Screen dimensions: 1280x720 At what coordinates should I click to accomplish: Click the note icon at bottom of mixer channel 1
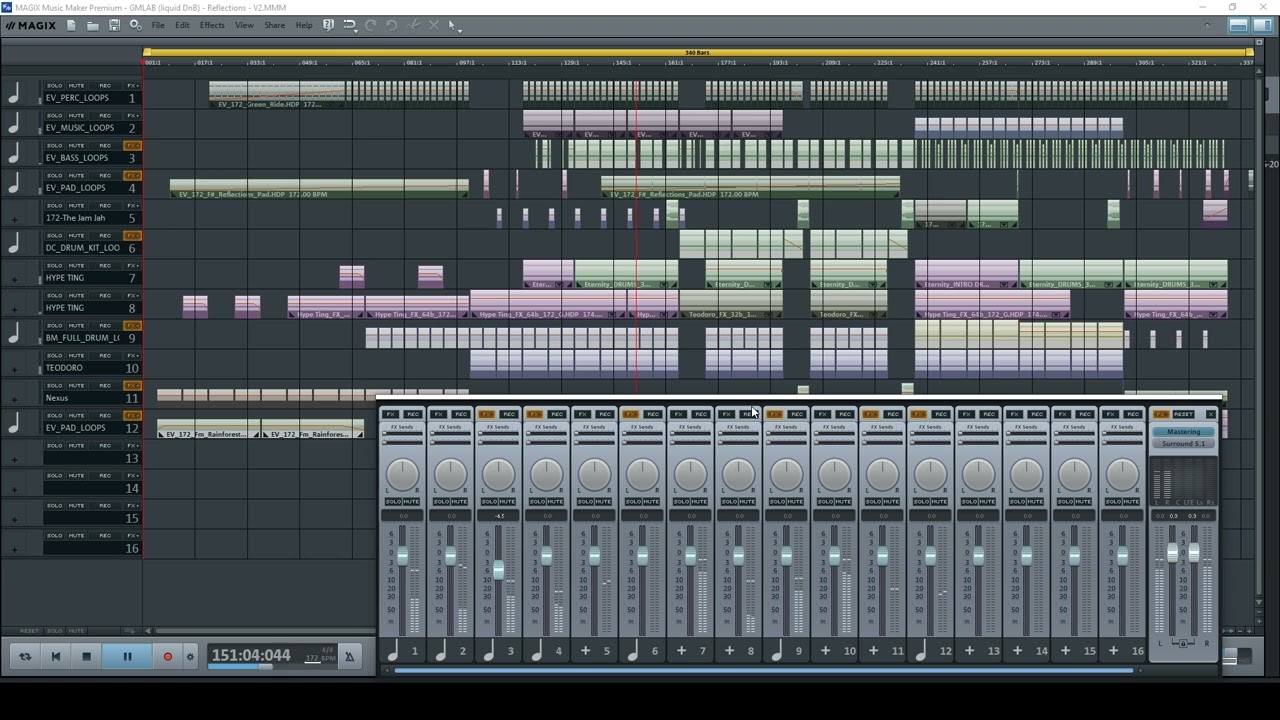pos(393,651)
